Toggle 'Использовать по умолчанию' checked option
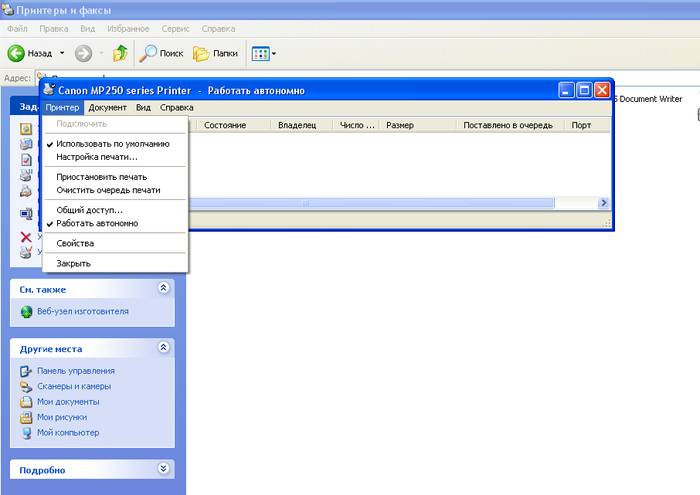 pos(112,144)
